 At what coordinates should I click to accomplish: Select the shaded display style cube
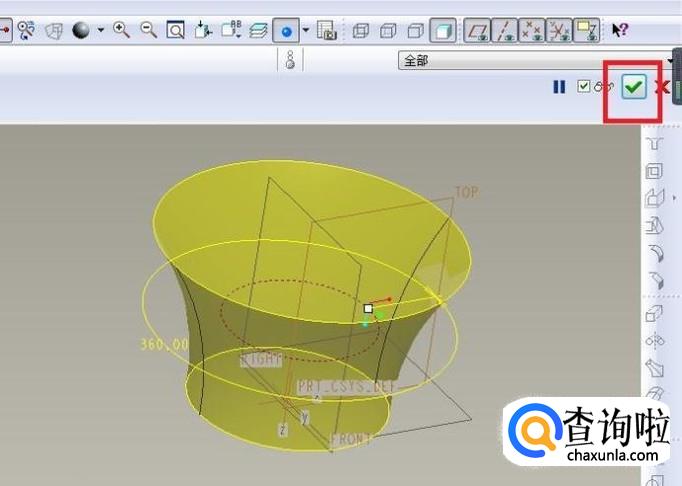[443, 30]
